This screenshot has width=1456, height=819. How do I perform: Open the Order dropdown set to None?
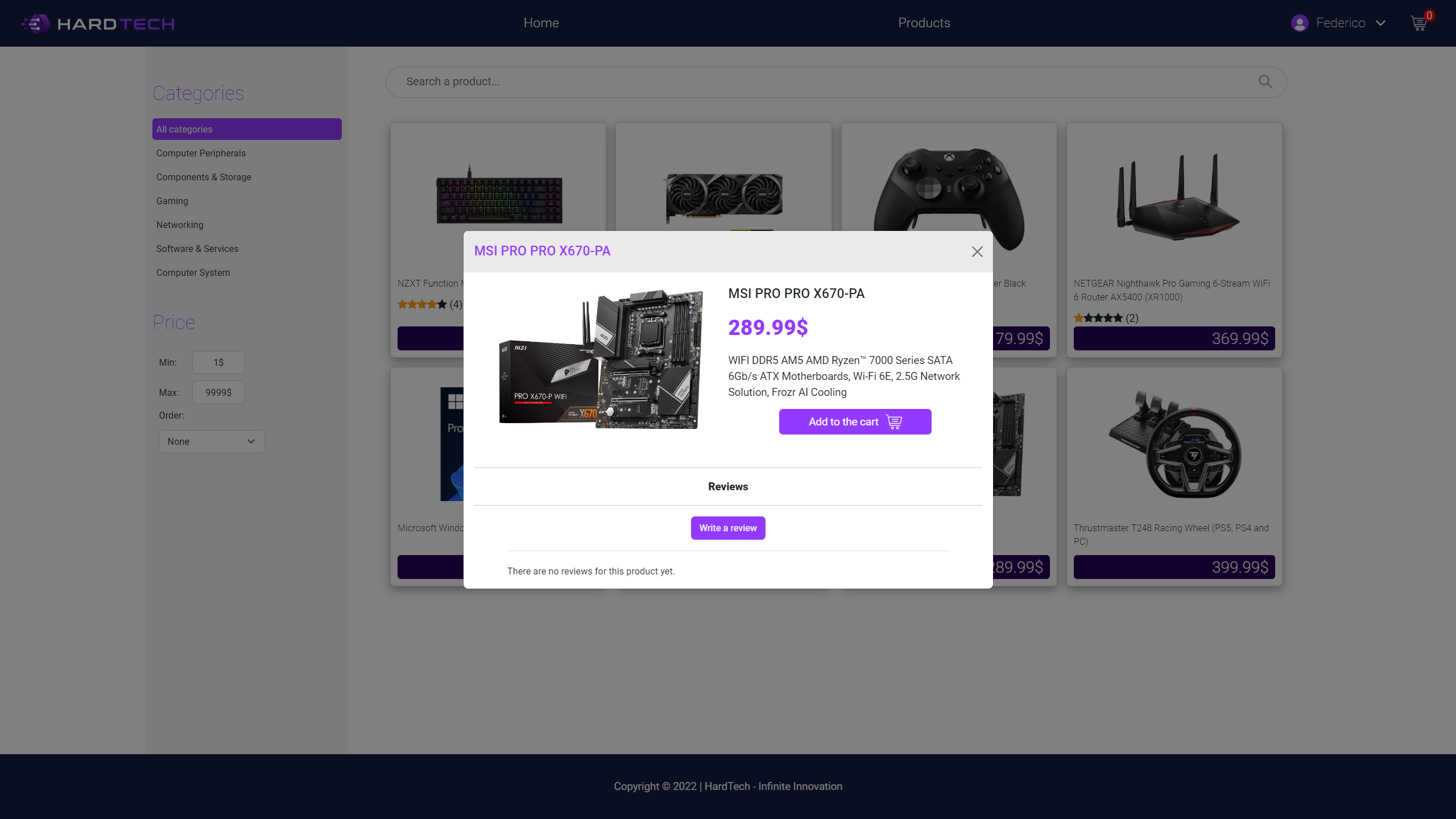click(212, 442)
